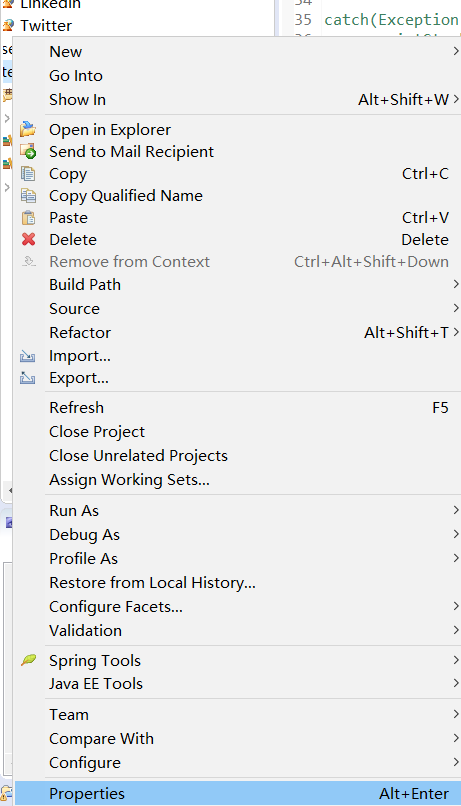Viewport: 461px width, 806px height.
Task: Click the Export tray icon
Action: [x=27, y=378]
